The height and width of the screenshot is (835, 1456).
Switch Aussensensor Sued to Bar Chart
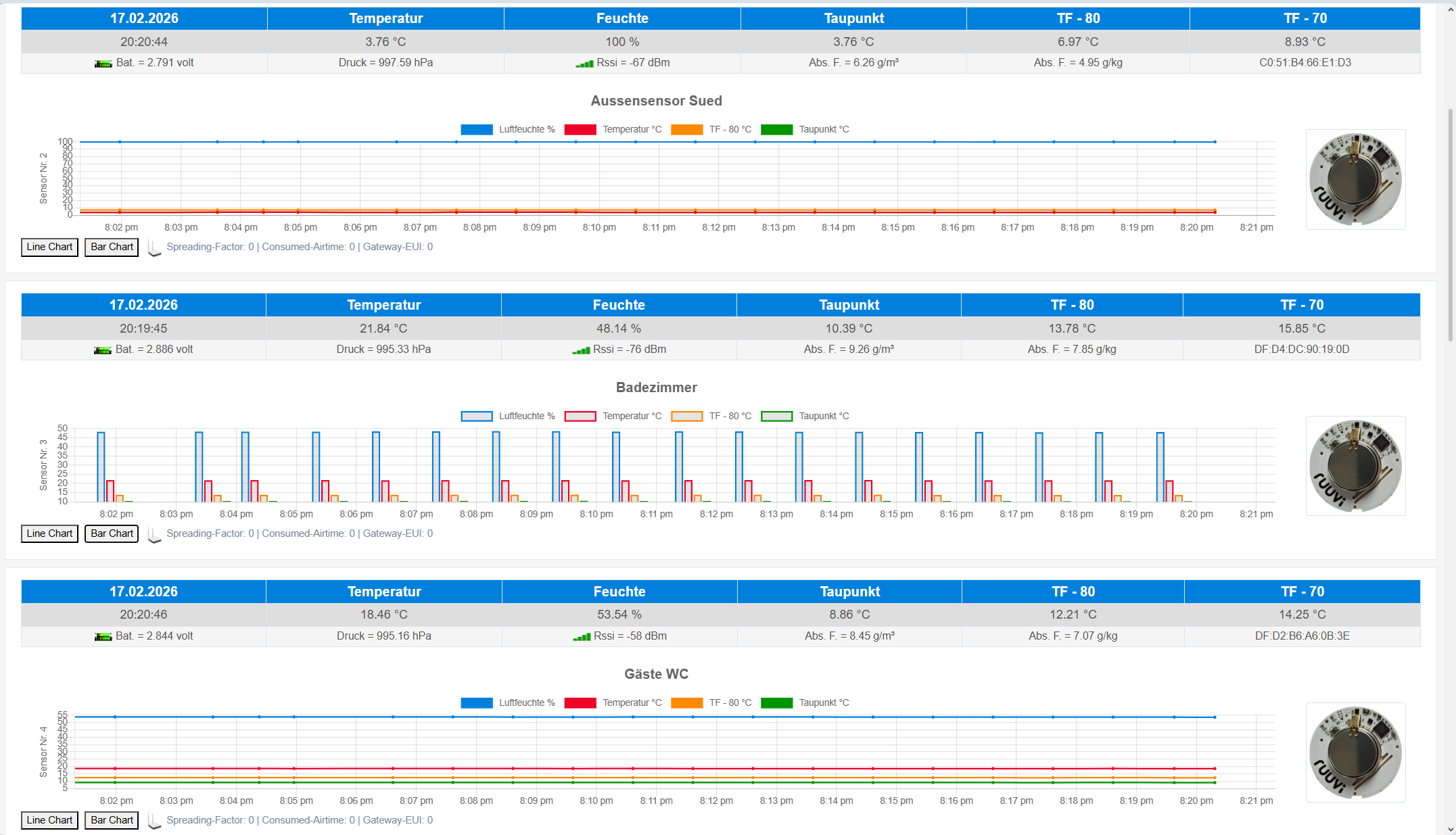(112, 247)
